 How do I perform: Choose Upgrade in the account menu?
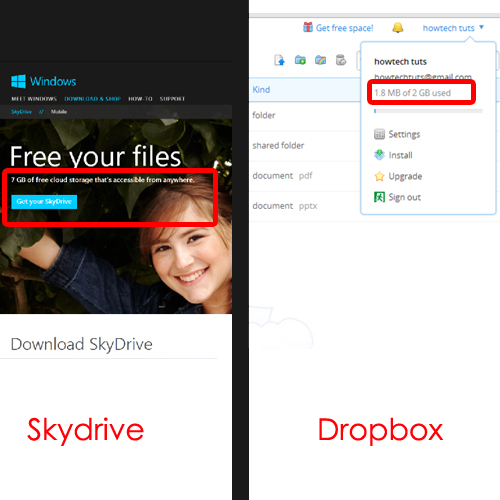pos(405,176)
